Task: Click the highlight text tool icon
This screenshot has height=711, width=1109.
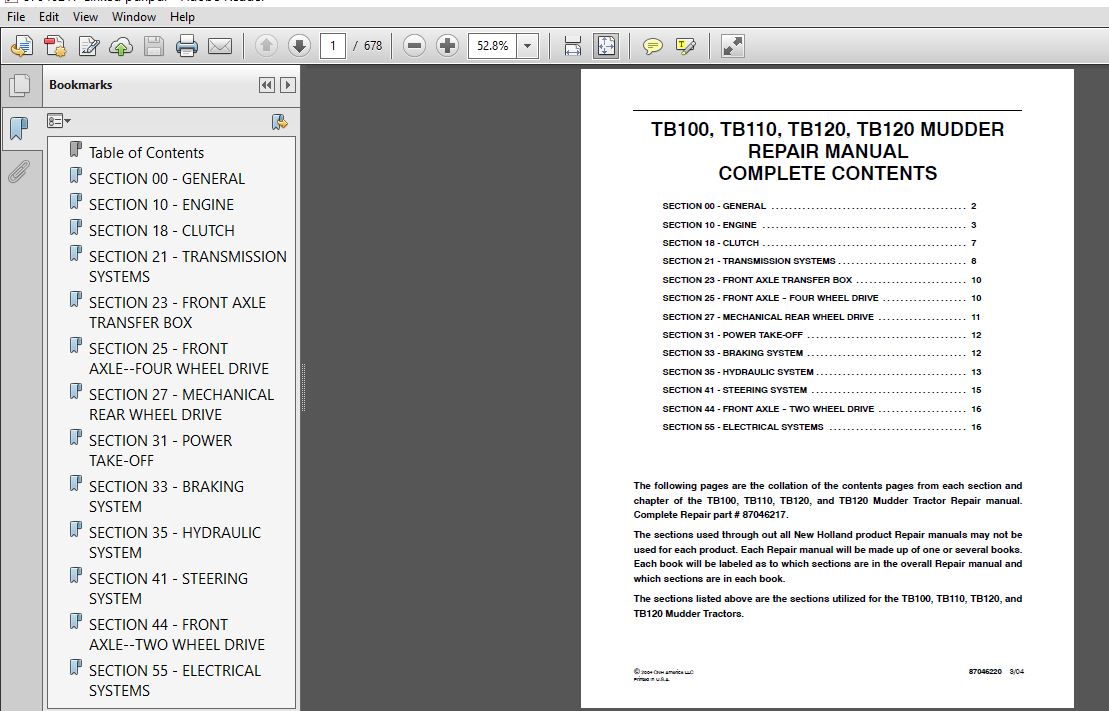Action: [x=685, y=46]
